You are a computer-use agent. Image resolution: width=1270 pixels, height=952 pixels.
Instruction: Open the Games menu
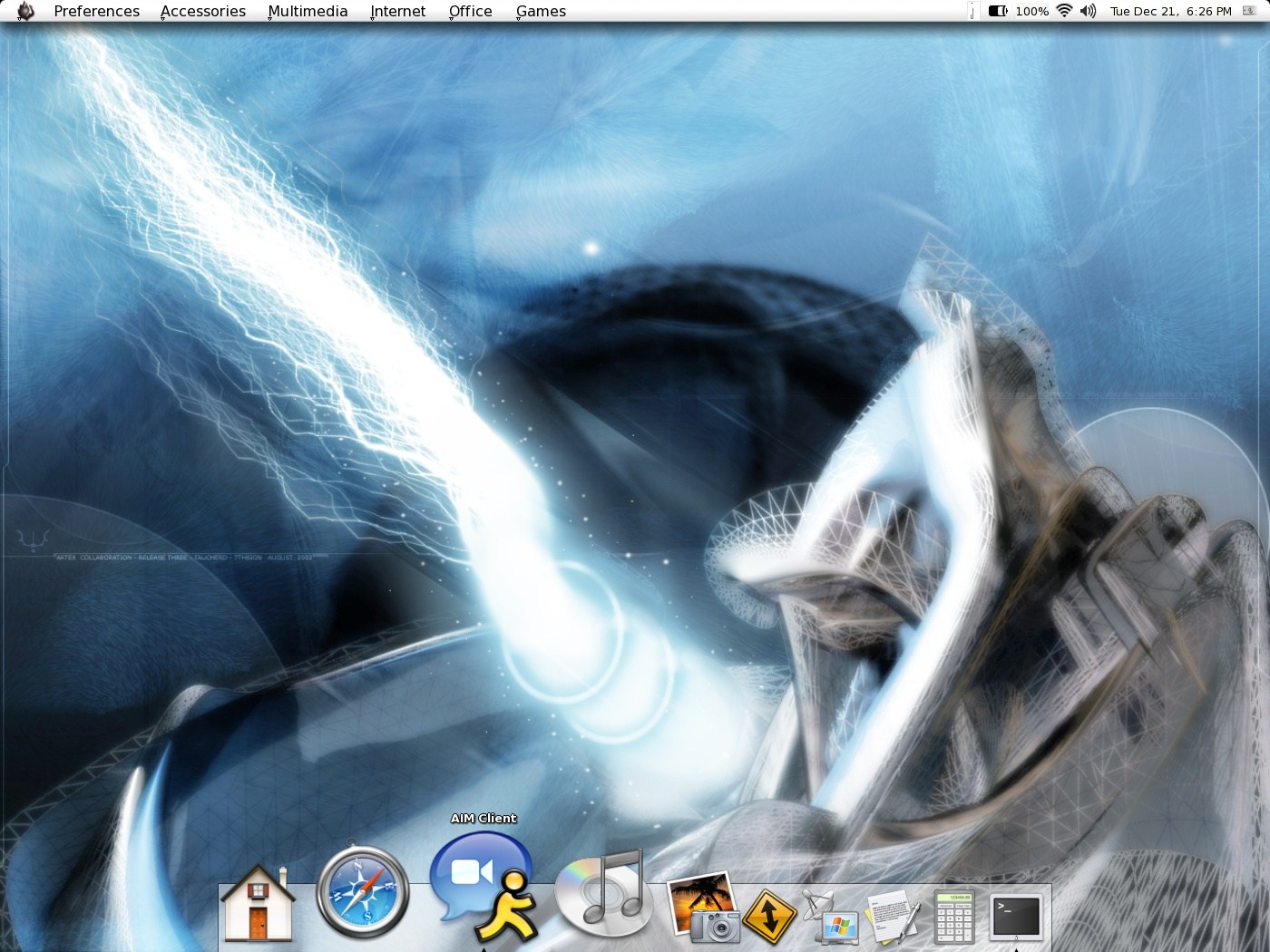coord(541,11)
